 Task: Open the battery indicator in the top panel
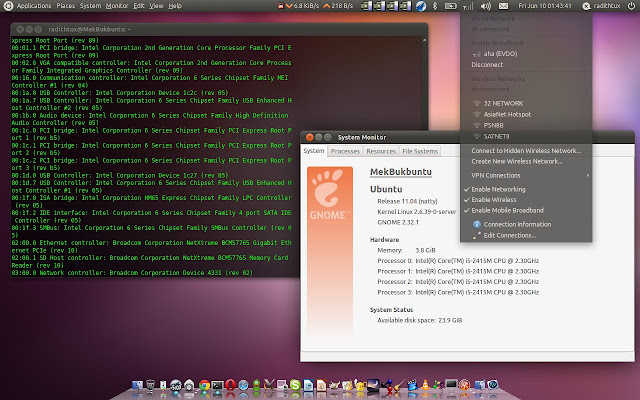pos(450,6)
